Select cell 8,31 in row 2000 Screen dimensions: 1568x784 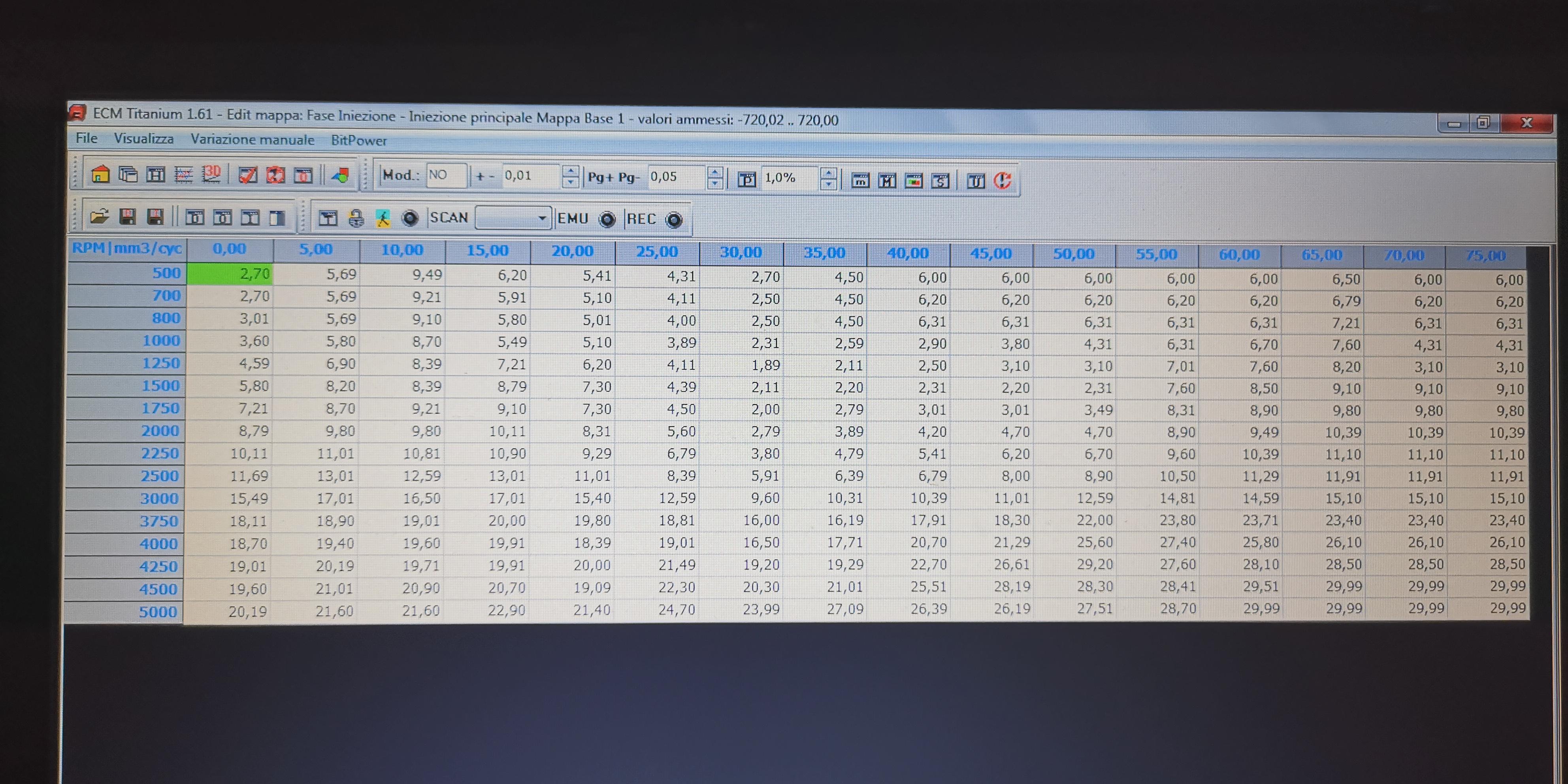click(573, 432)
